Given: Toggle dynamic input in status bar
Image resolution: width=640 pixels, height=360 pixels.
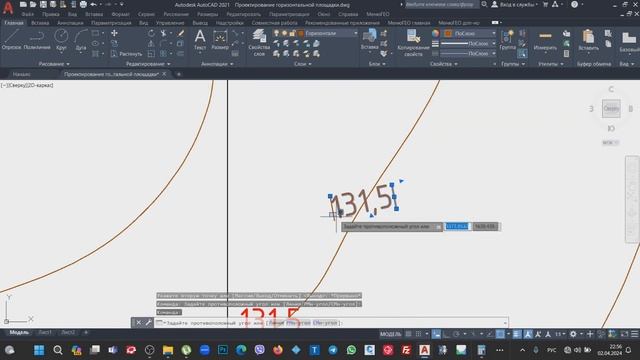Looking at the screenshot, I should [x=436, y=334].
